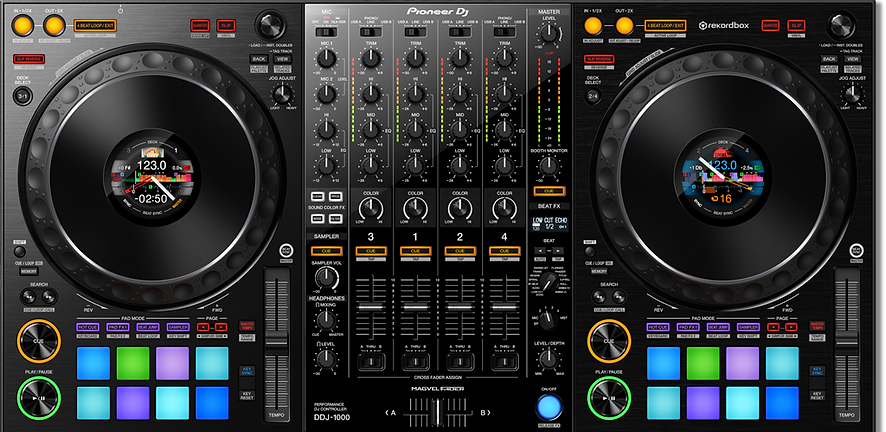
Task: Hit the orange-ringed CUE button on right deck
Action: click(x=609, y=341)
